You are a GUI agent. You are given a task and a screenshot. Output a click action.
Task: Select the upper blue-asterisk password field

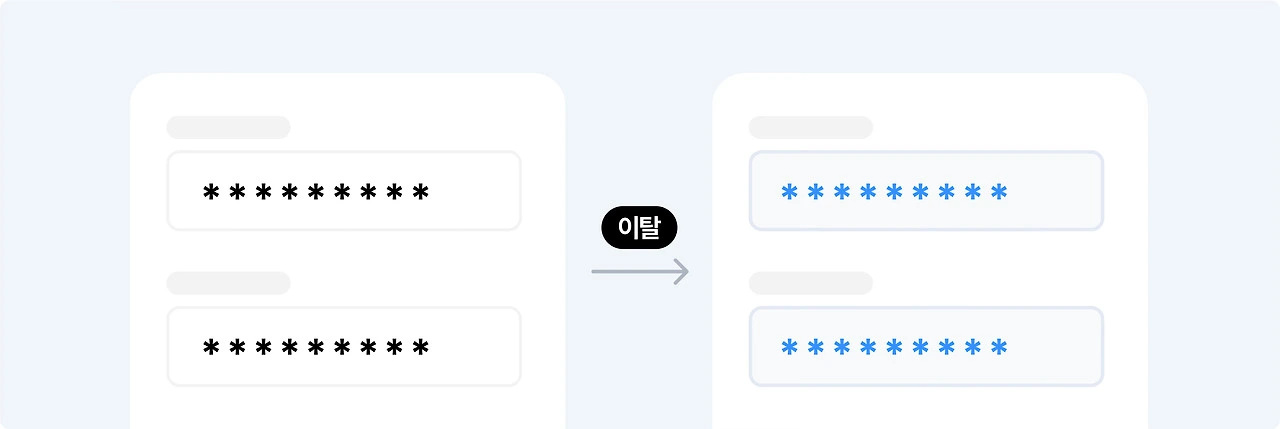pyautogui.click(x=926, y=191)
